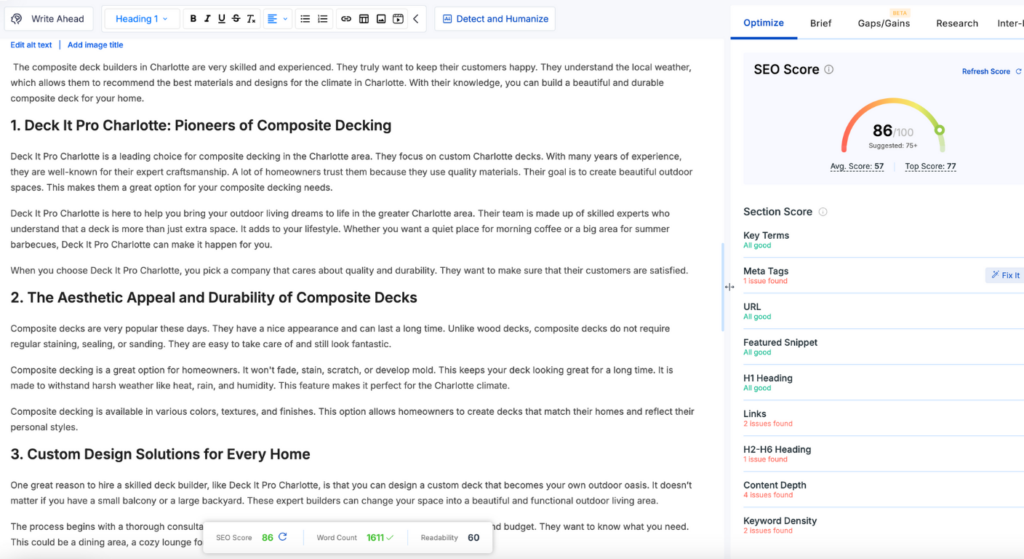The image size is (1024, 559).
Task: Insert an image
Action: click(x=381, y=19)
